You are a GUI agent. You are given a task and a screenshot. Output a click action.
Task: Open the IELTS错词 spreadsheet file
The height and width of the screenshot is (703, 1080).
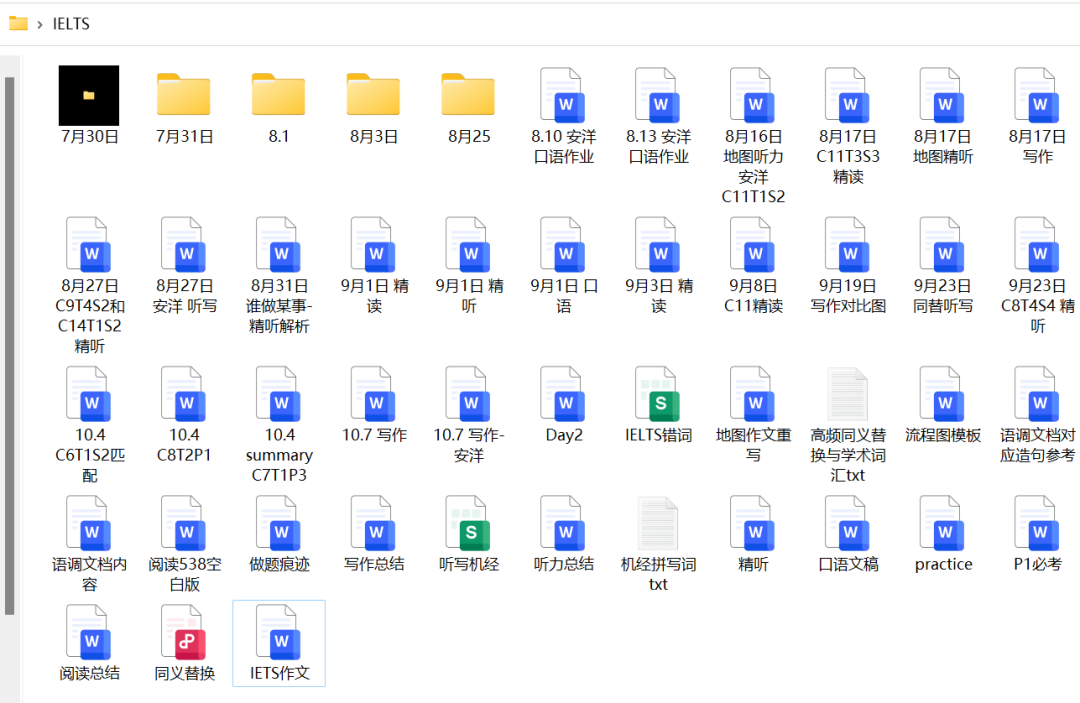click(658, 394)
